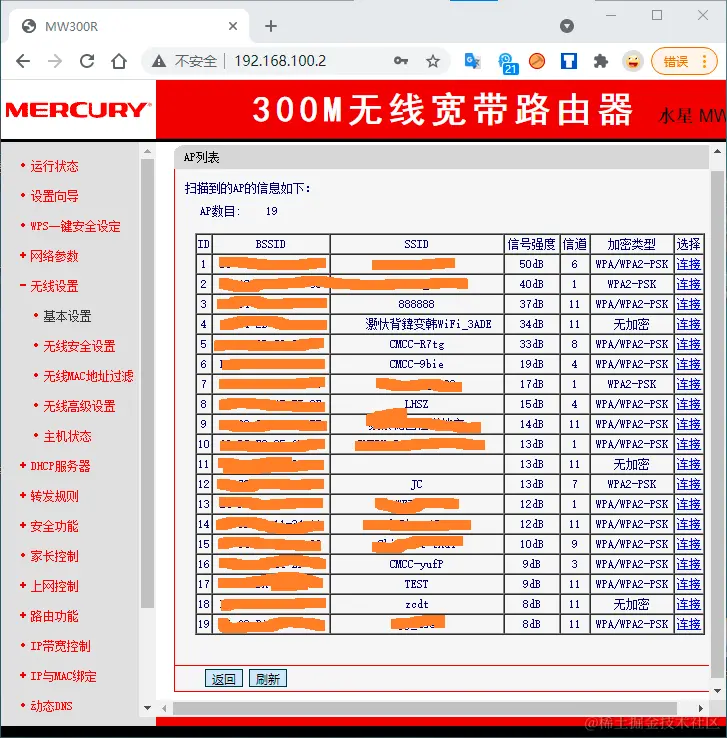Click the sidebar scroll down arrow
The image size is (727, 738).
(147, 707)
